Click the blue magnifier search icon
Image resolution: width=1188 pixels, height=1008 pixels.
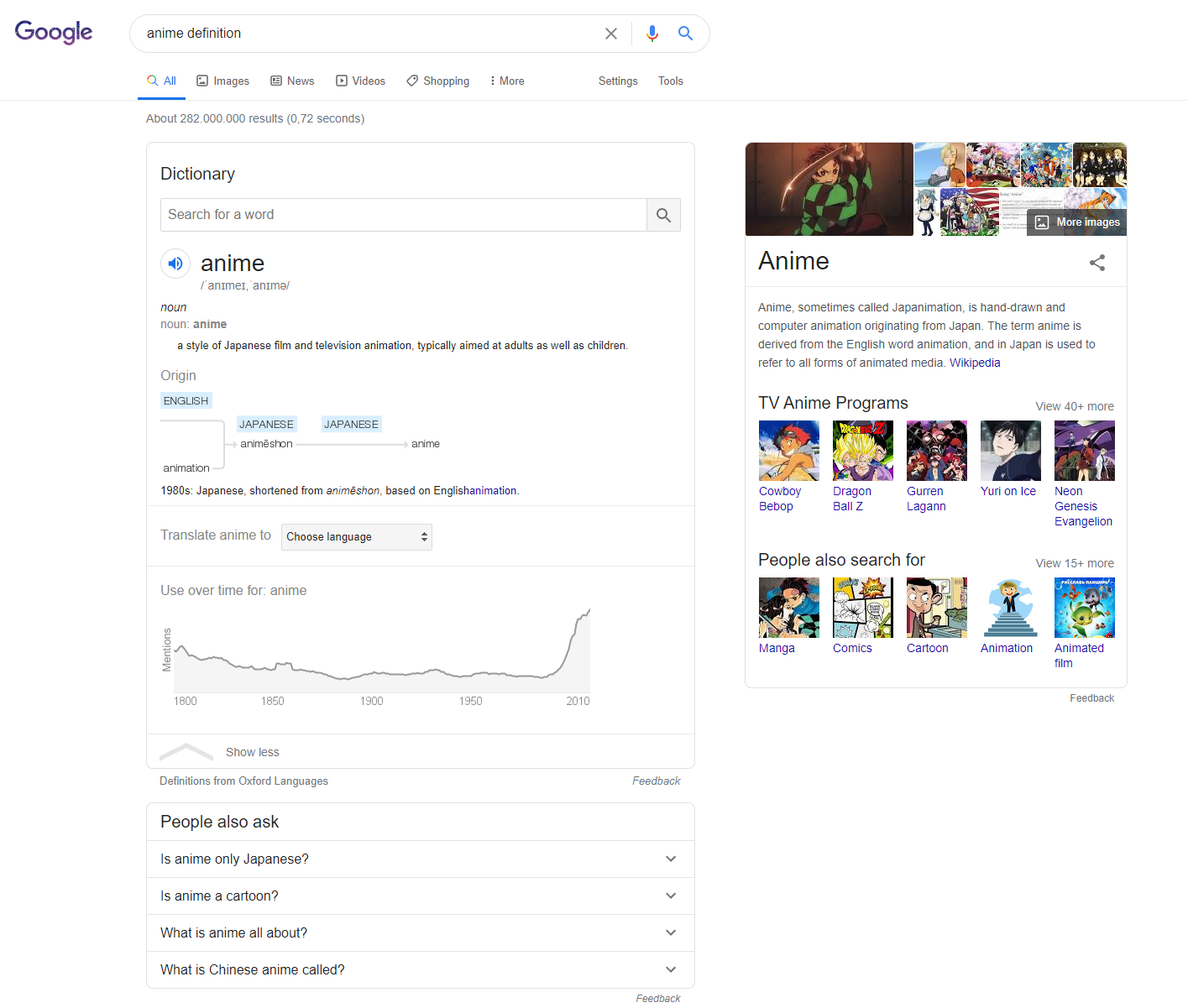685,34
